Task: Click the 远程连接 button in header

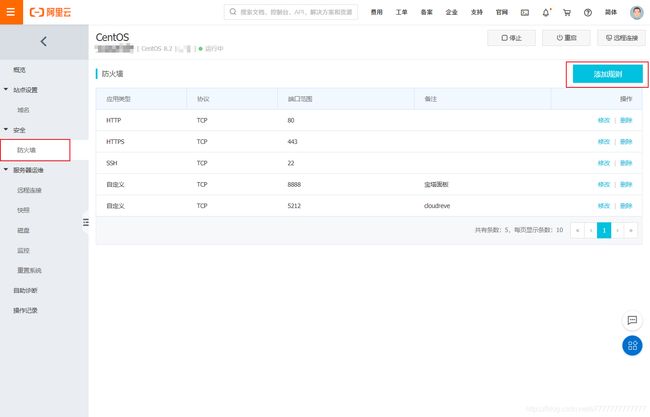Action: pyautogui.click(x=621, y=38)
